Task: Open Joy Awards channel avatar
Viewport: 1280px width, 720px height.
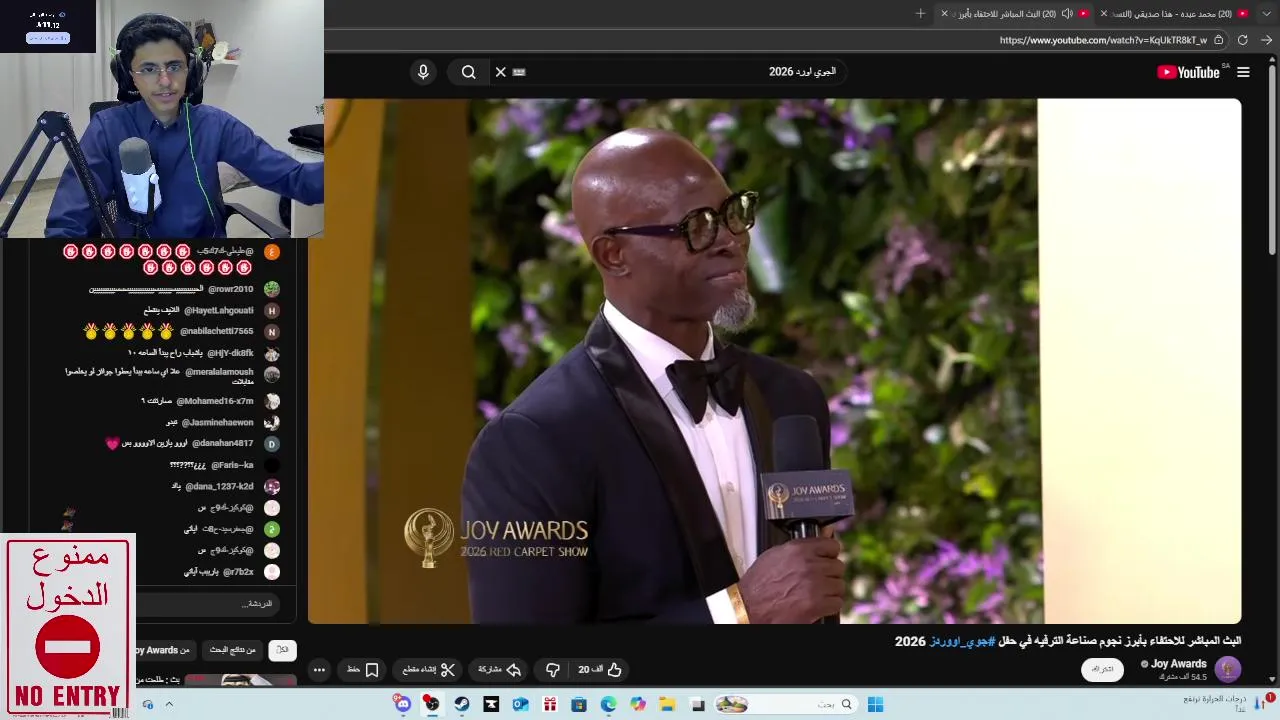Action: (1228, 669)
